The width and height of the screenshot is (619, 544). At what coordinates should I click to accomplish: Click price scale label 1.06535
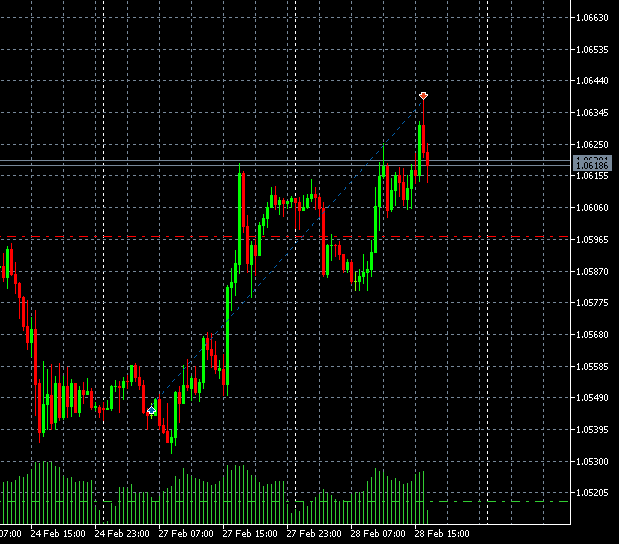click(x=593, y=49)
